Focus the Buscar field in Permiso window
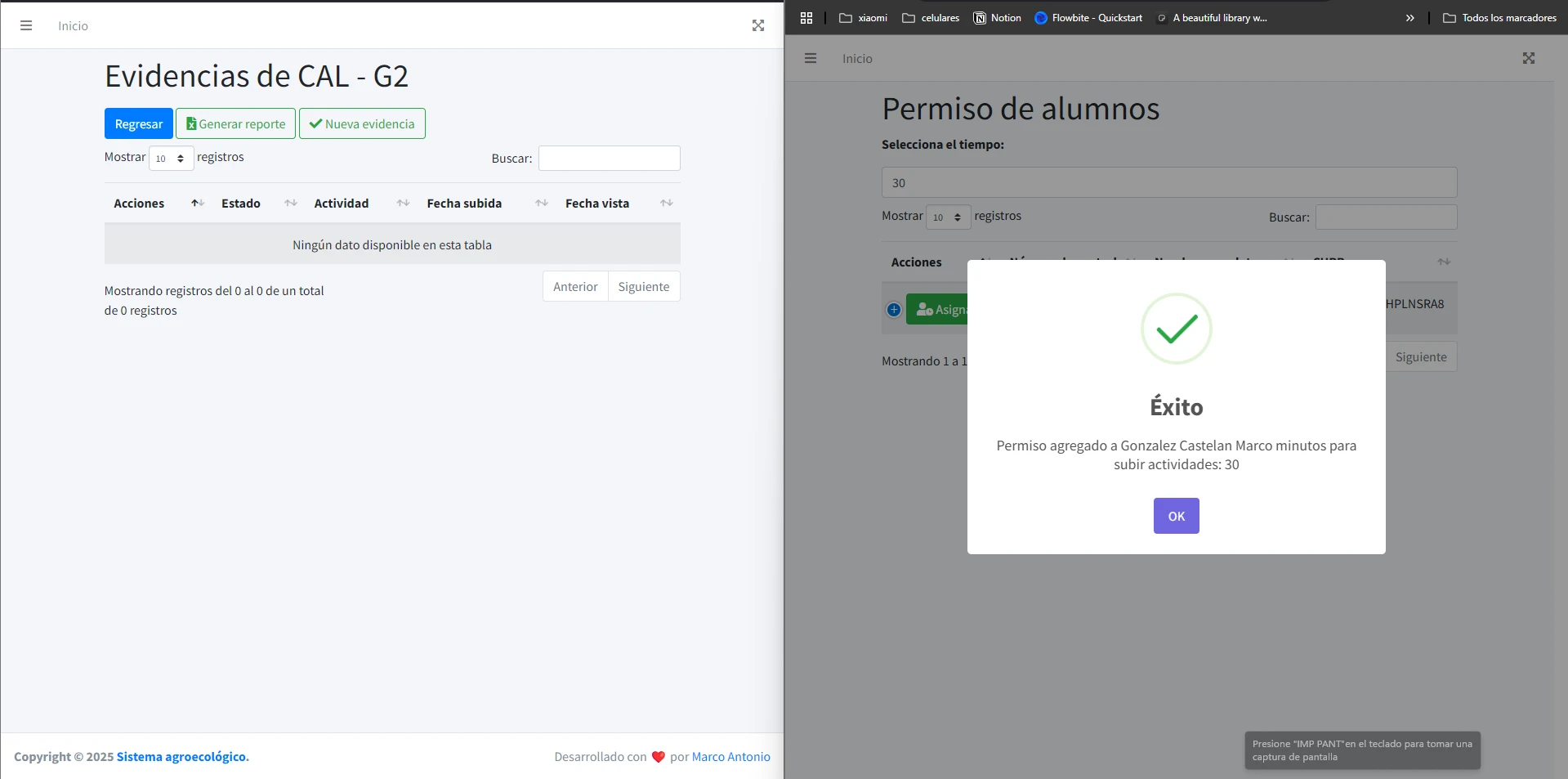 tap(1387, 217)
